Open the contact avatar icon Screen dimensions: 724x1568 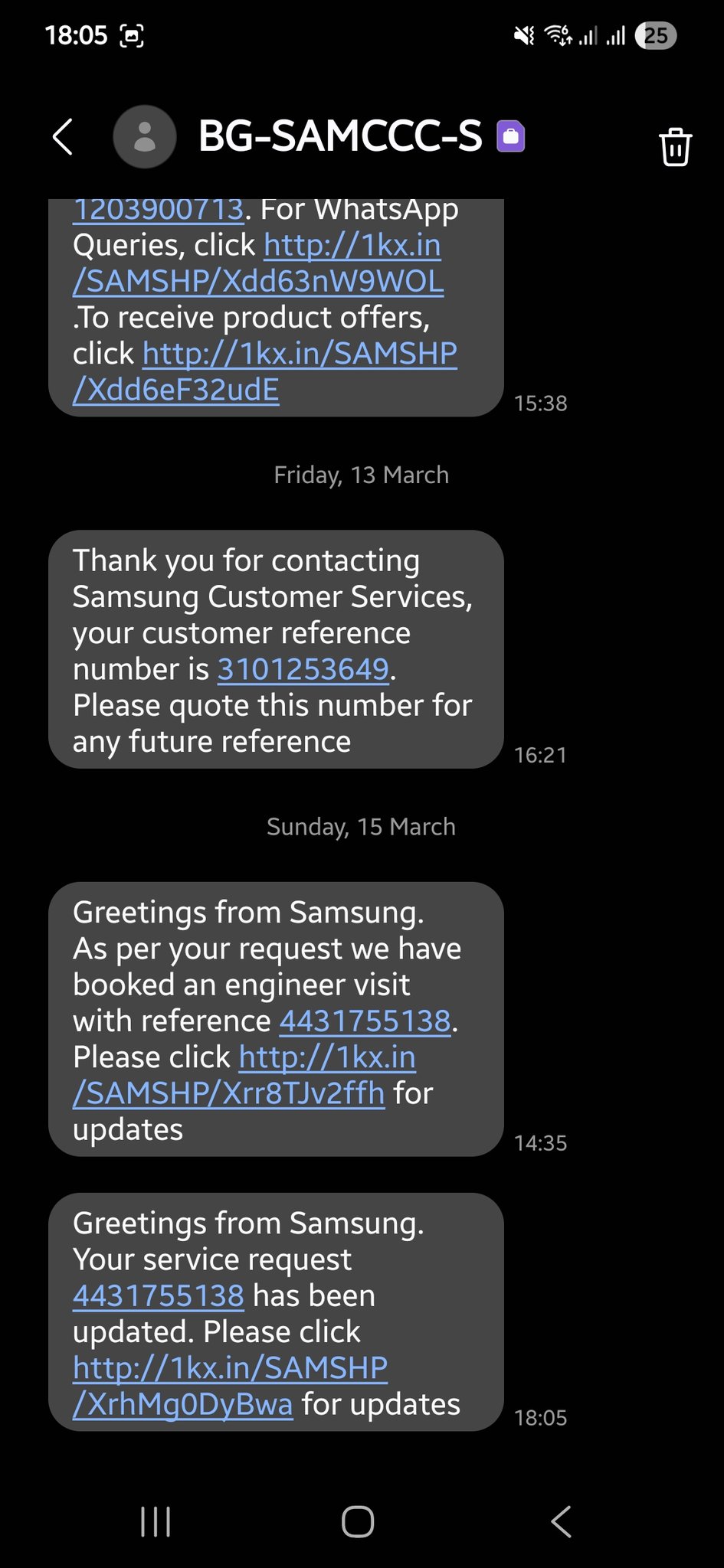tap(145, 137)
